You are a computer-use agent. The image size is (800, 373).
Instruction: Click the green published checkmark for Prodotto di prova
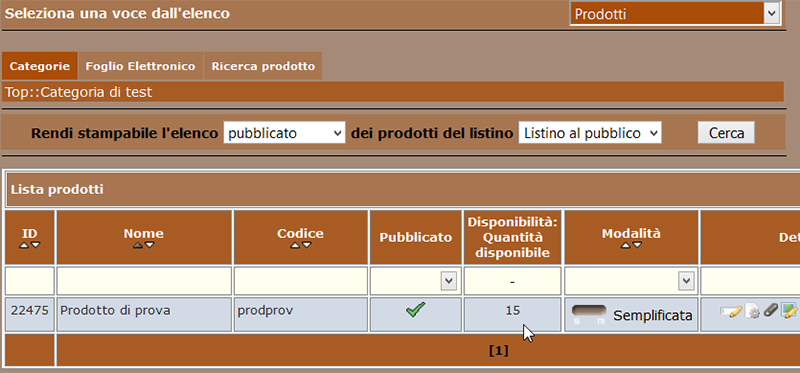point(415,309)
